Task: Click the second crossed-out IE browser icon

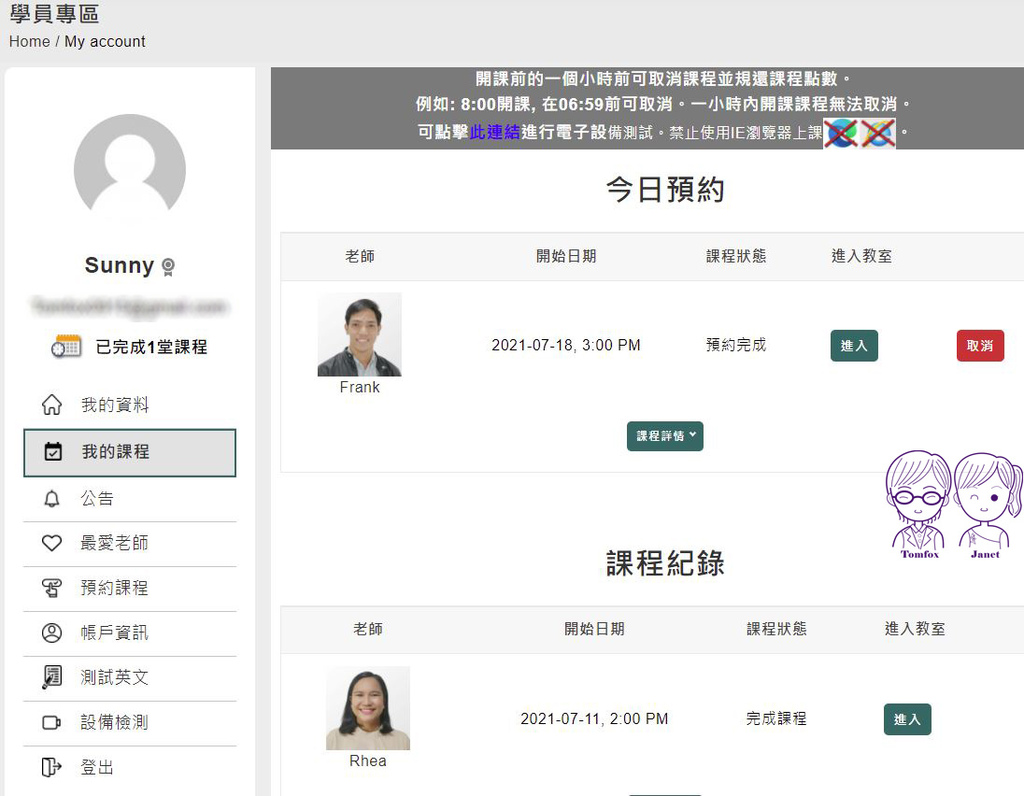Action: [878, 133]
